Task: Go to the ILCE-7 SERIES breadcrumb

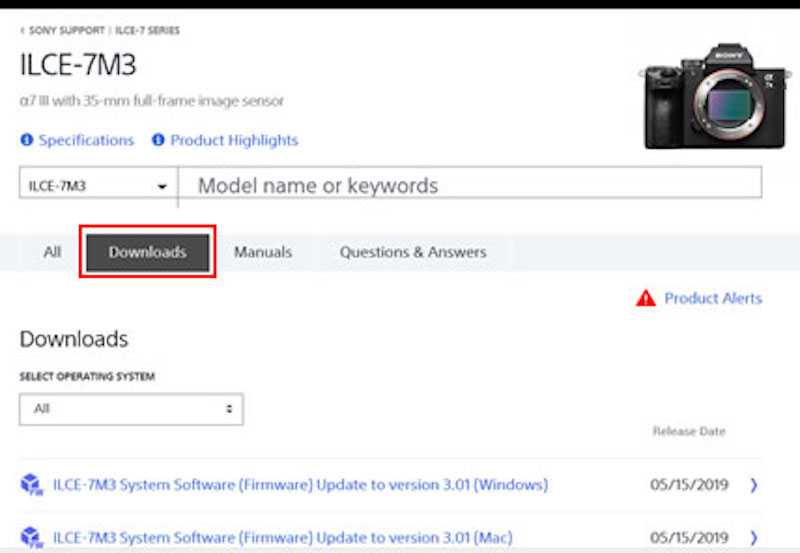Action: pyautogui.click(x=147, y=30)
